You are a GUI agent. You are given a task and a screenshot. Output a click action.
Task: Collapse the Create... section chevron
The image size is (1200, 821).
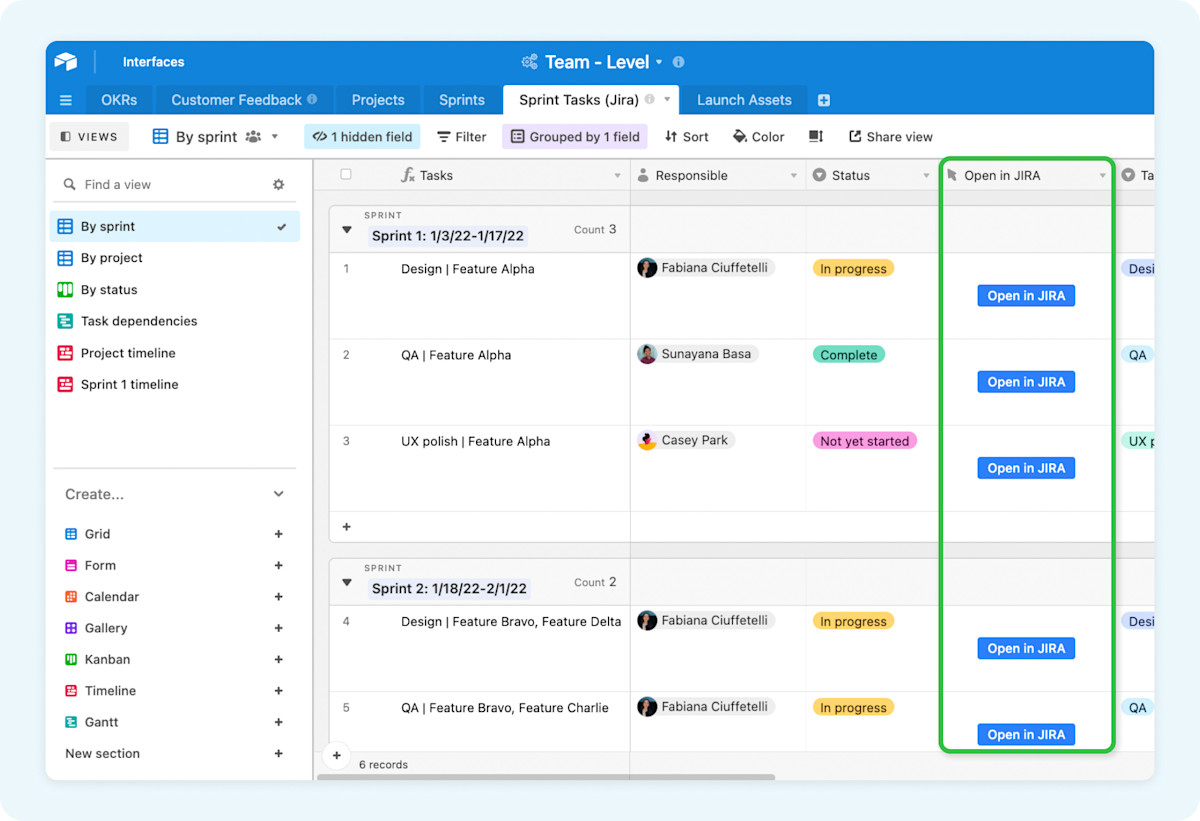[x=278, y=493]
